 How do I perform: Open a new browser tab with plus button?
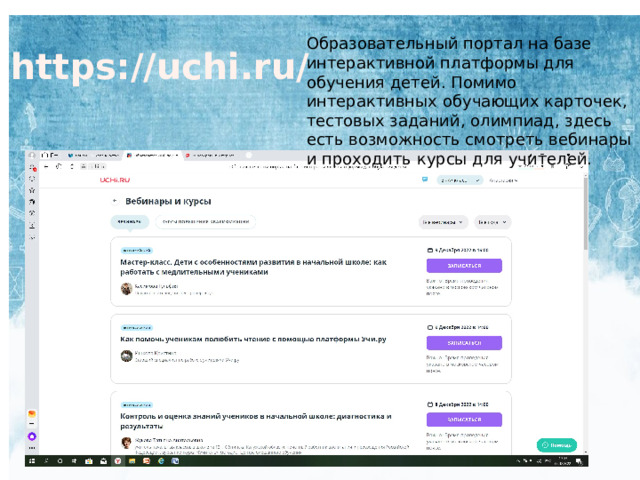(x=249, y=155)
